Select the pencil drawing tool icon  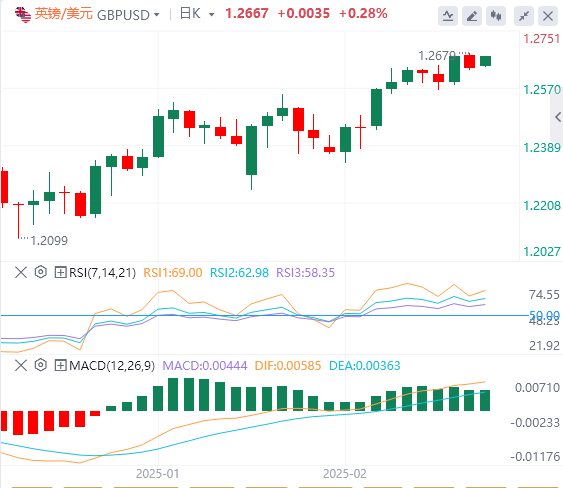tap(472, 16)
